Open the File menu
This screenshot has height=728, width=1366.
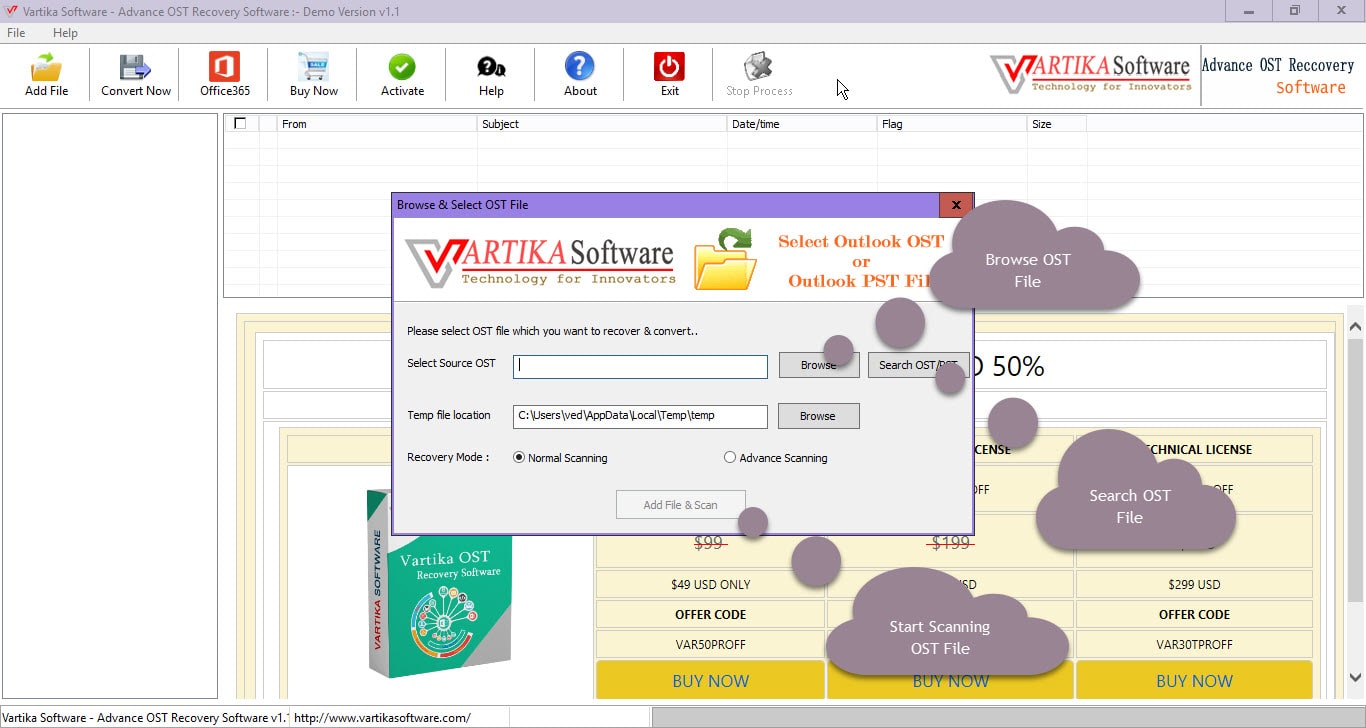[16, 33]
